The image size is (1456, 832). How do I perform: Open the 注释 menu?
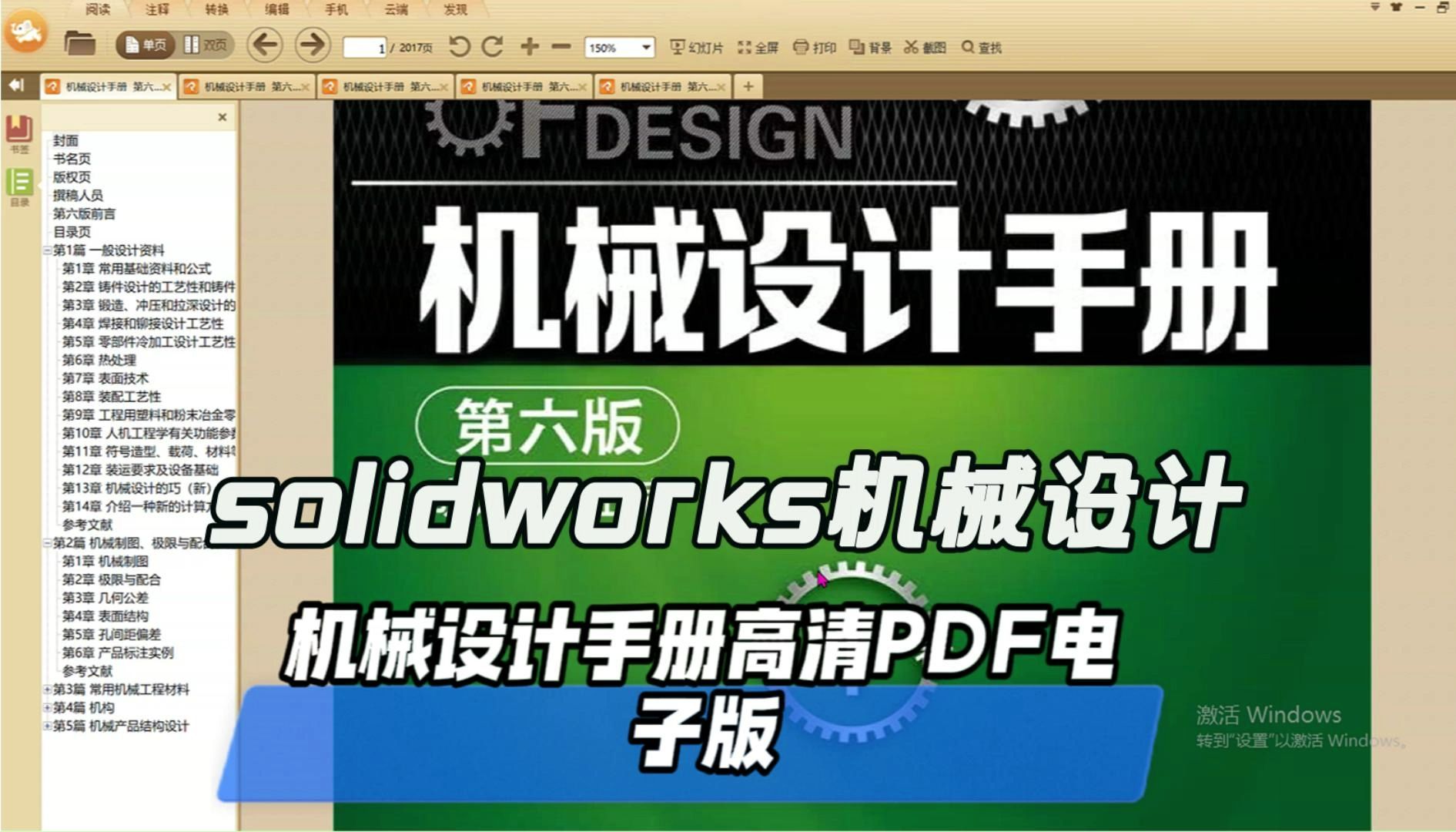[157, 9]
